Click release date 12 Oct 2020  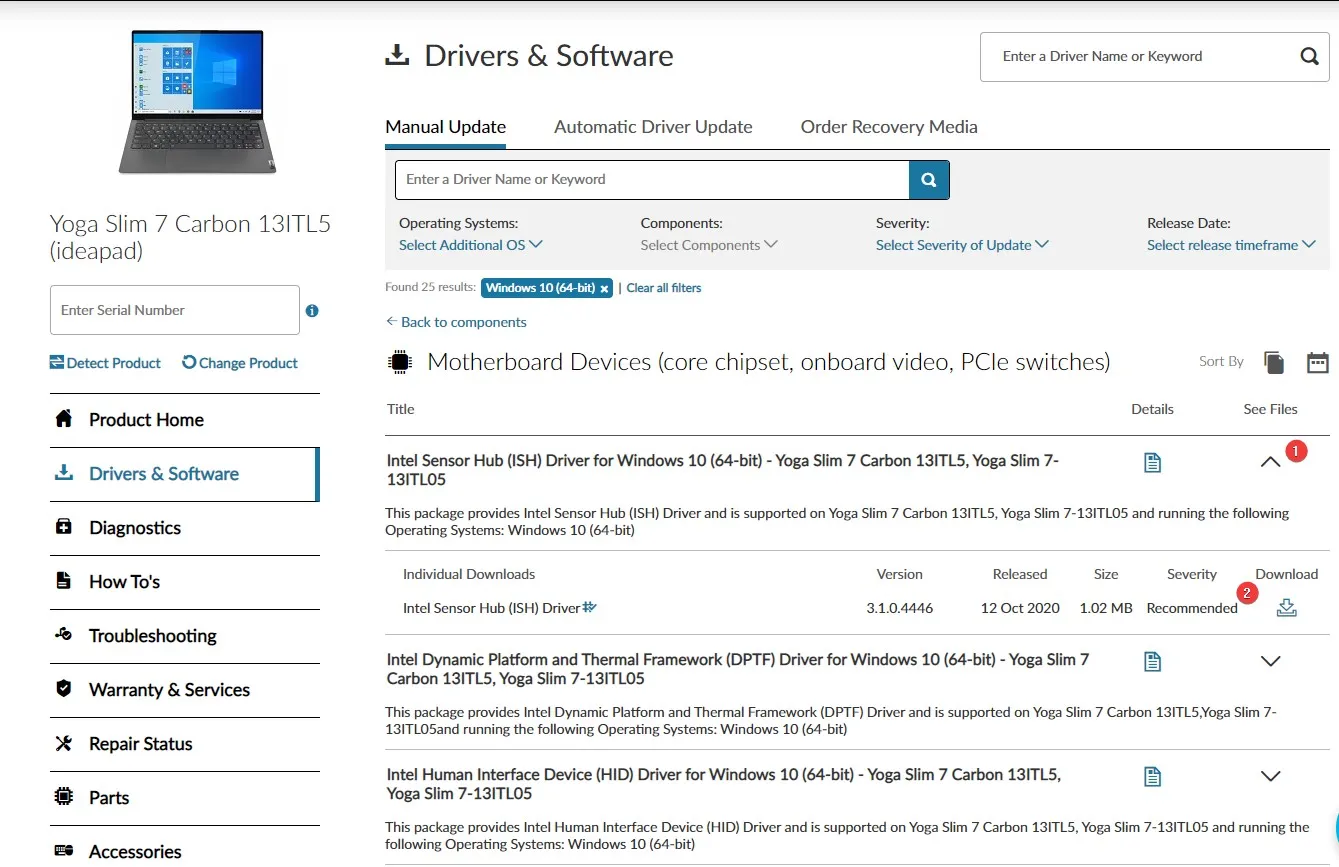[x=1020, y=608]
